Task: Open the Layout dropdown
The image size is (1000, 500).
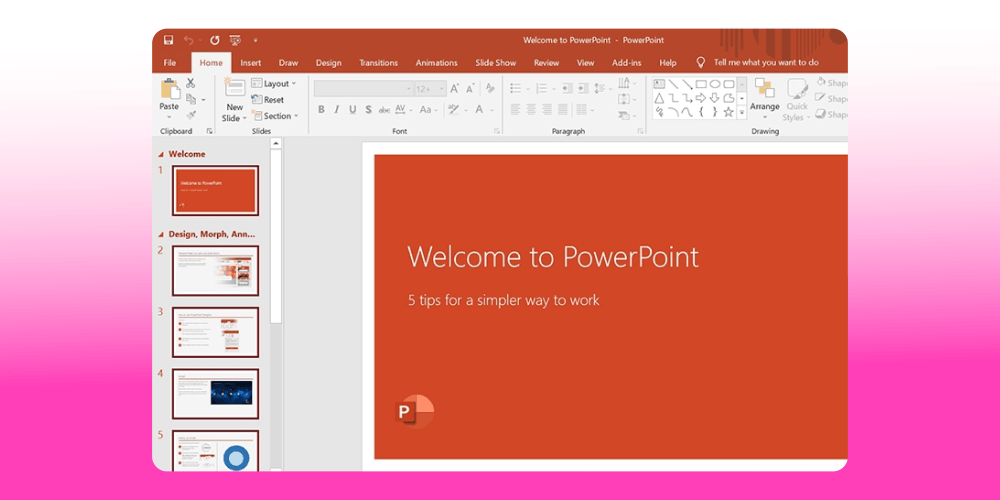Action: (x=274, y=84)
